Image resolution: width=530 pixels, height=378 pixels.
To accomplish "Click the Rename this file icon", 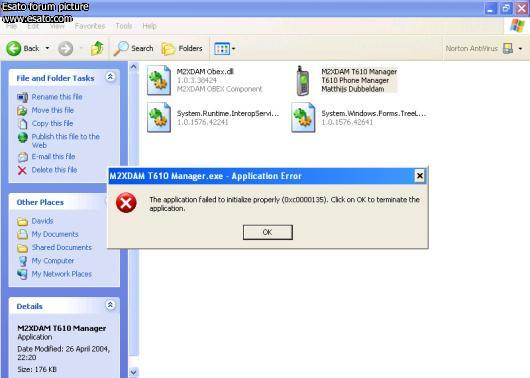I will point(22,97).
